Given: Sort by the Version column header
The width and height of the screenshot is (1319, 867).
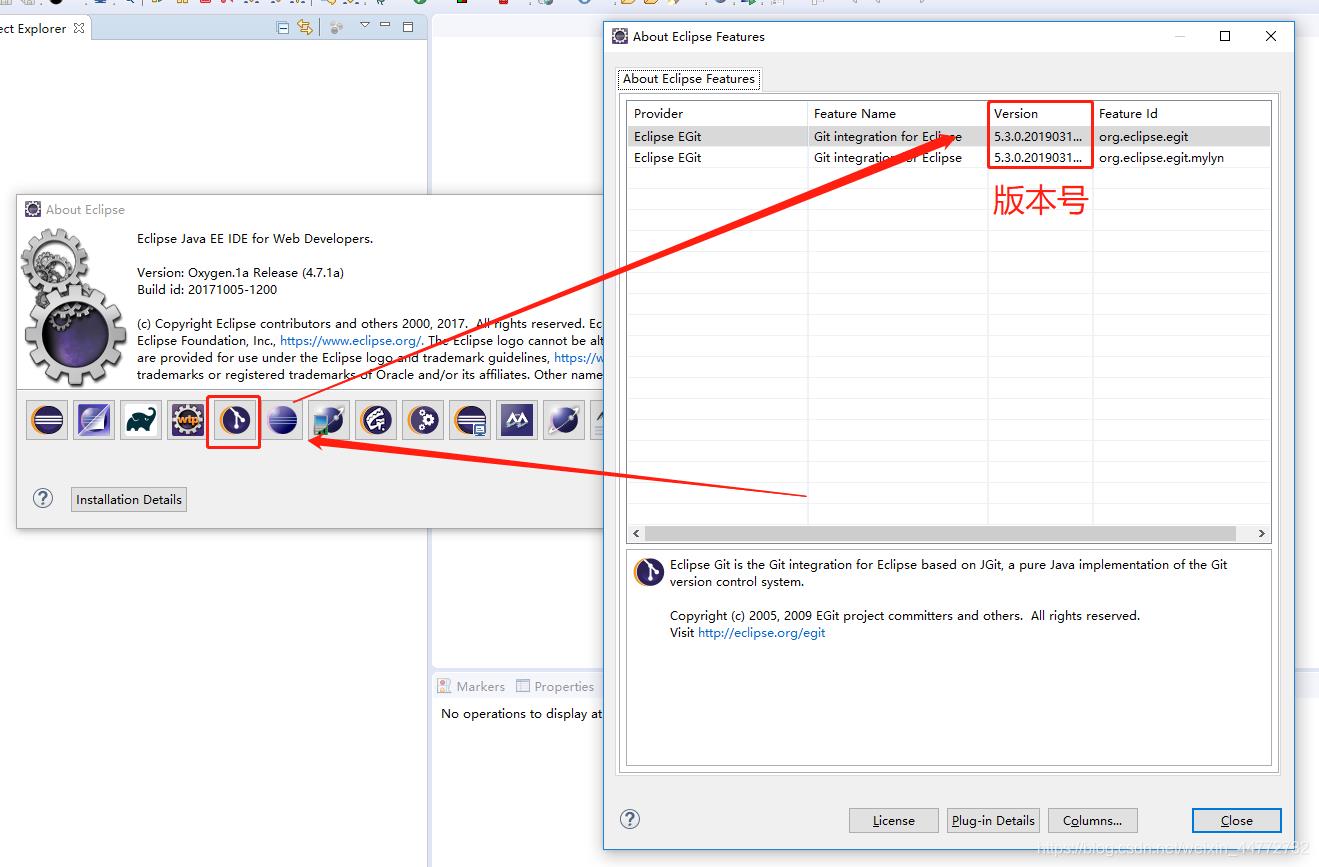Looking at the screenshot, I should [1040, 114].
